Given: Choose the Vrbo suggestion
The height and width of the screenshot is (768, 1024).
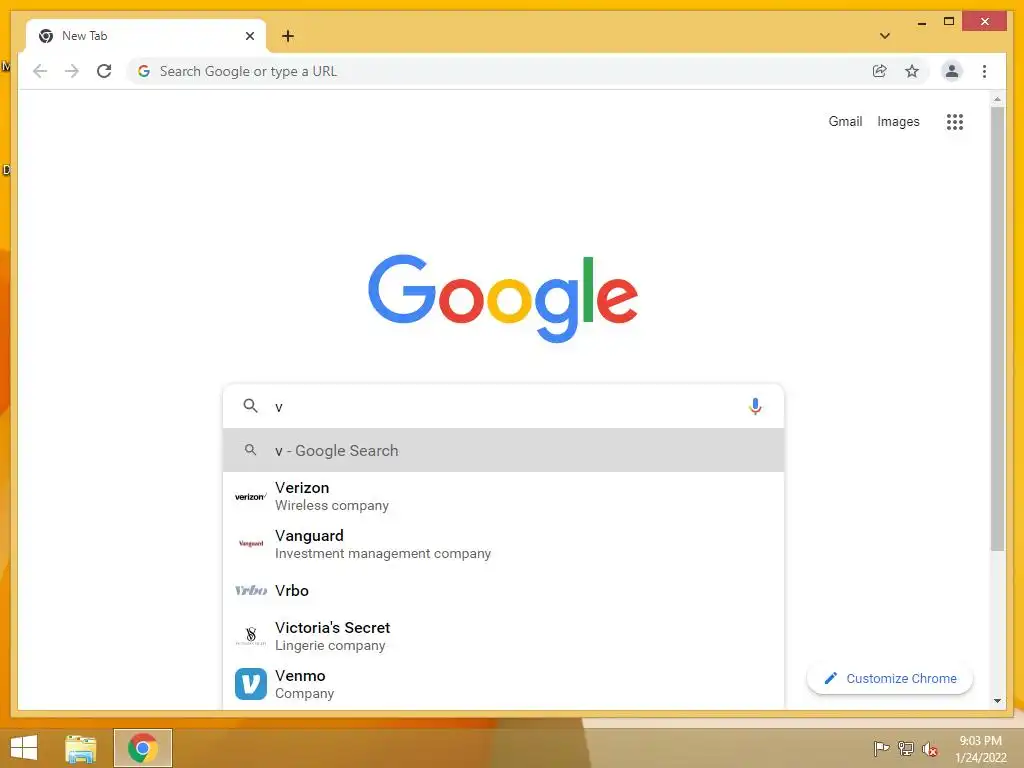Looking at the screenshot, I should pyautogui.click(x=504, y=590).
